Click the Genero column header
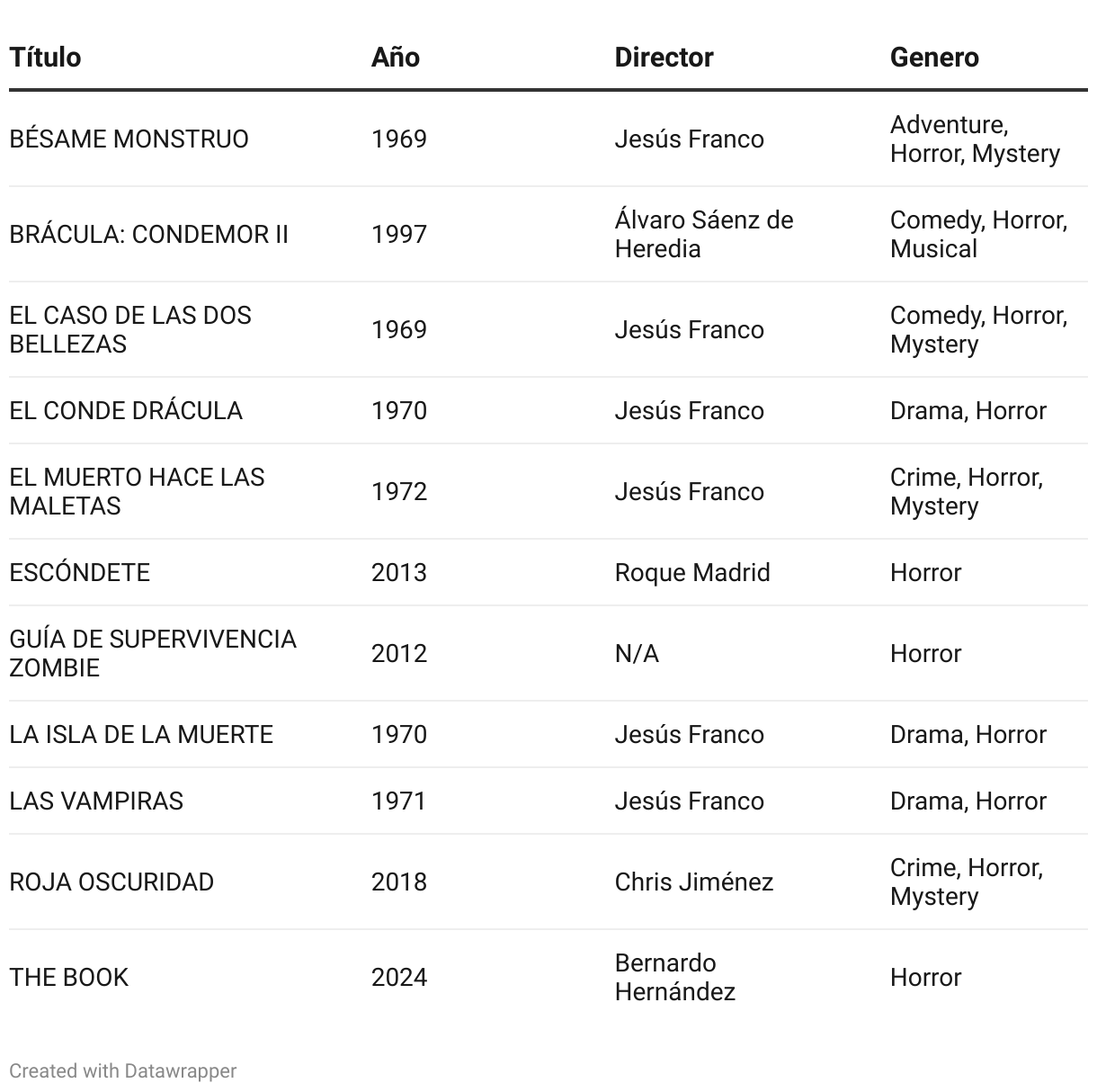Screen dimensions: 1097x1092 click(x=934, y=58)
